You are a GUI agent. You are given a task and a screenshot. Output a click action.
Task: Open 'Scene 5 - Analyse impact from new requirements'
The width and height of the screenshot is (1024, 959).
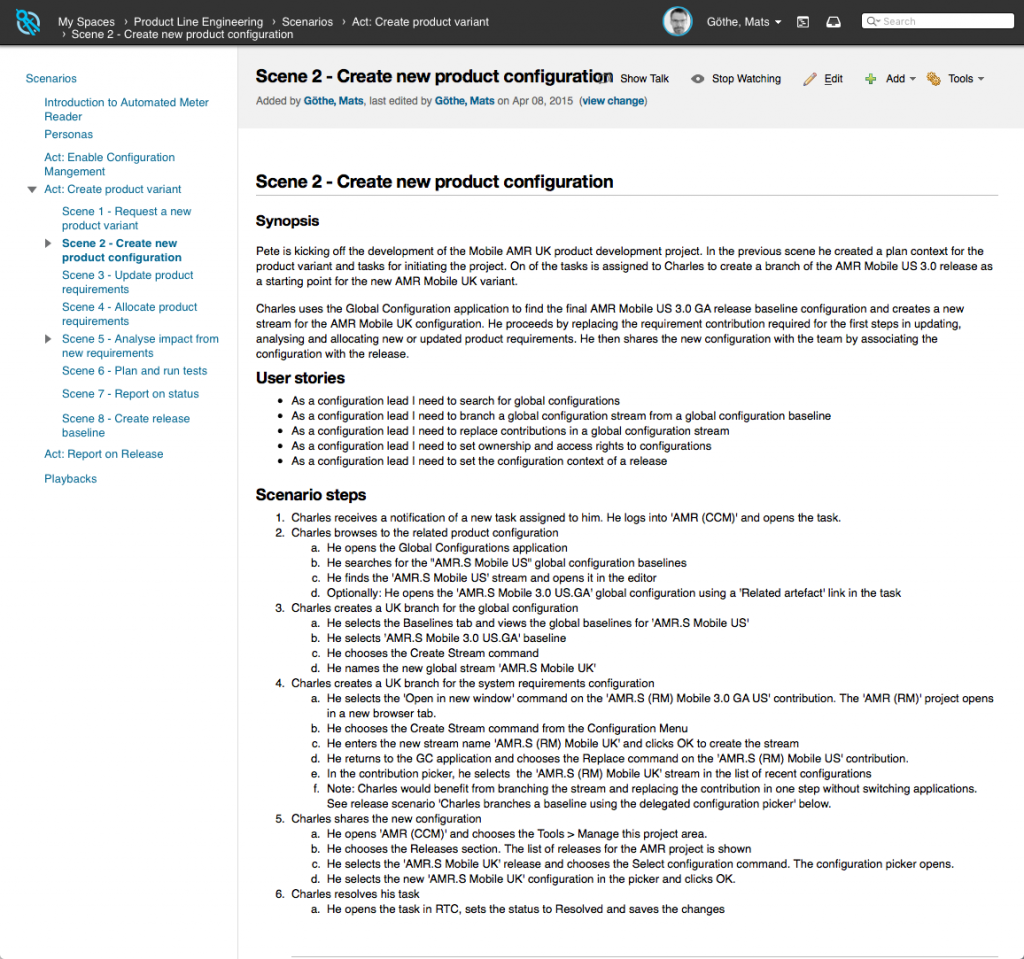point(140,347)
